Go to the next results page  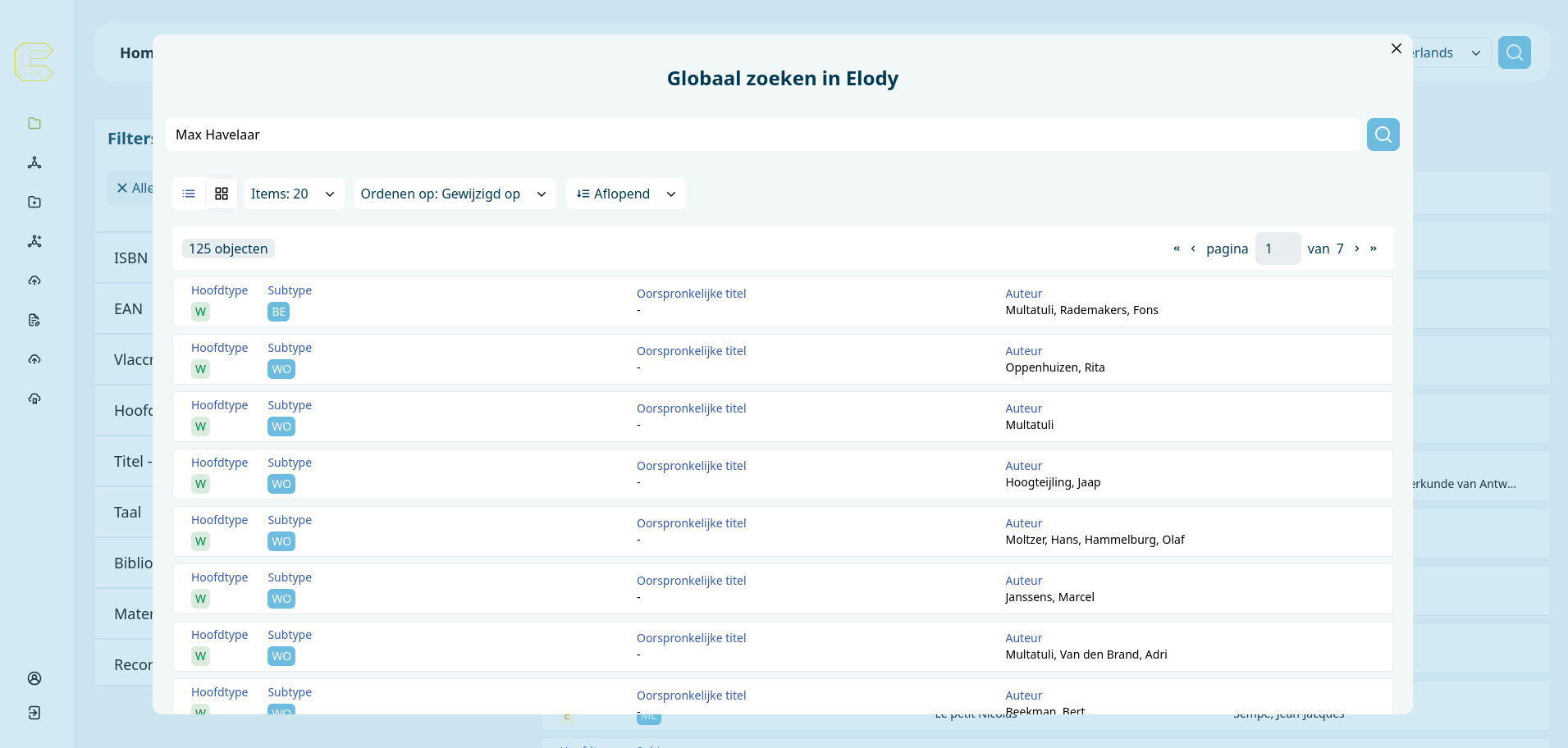(x=1357, y=249)
